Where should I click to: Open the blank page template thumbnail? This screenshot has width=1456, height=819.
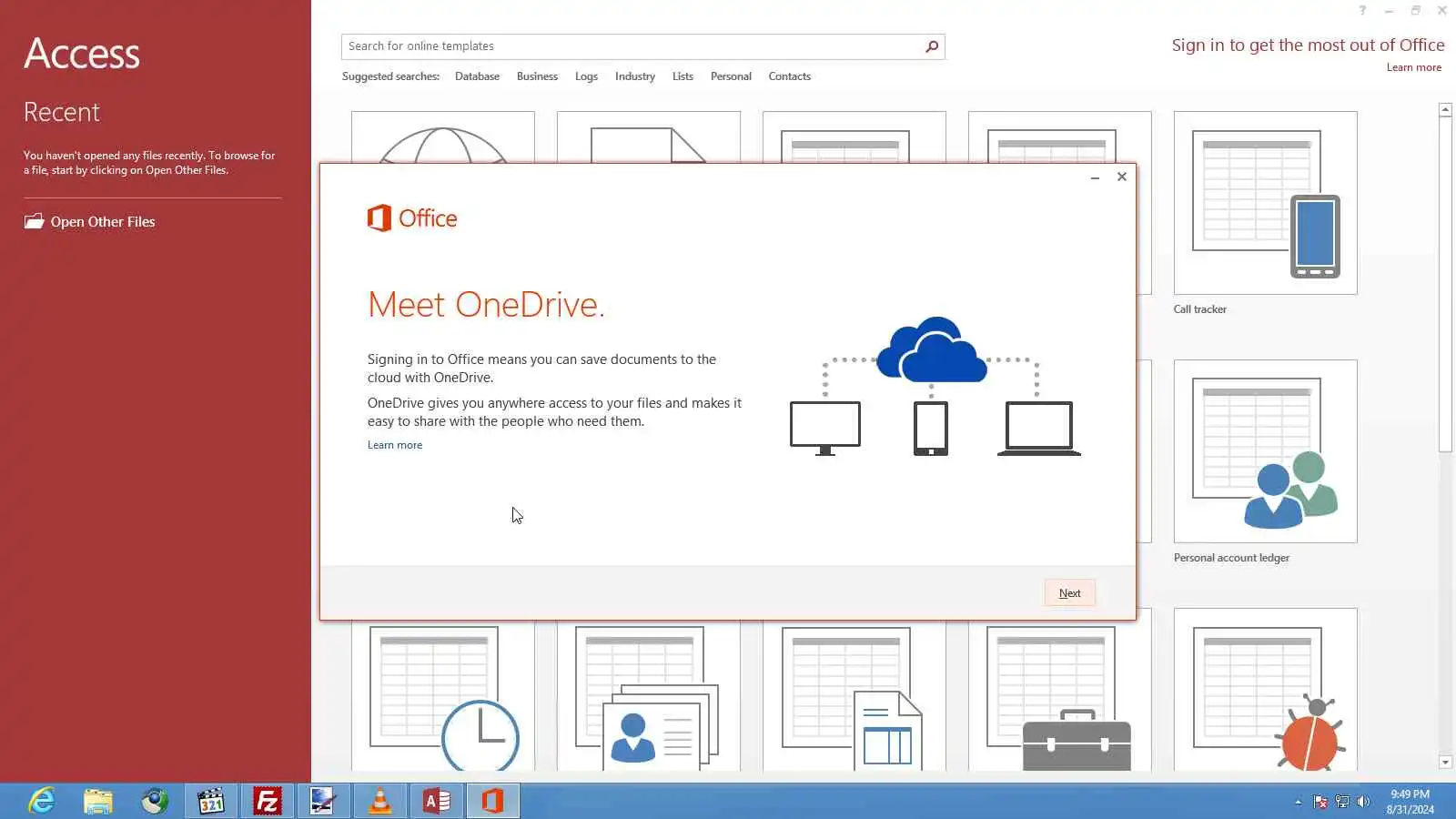pos(649,137)
